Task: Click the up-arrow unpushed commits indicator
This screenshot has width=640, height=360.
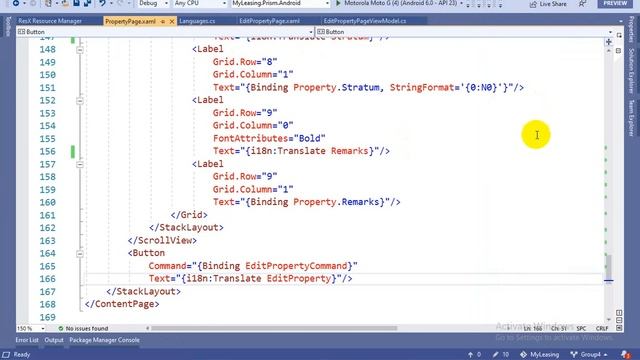Action: coord(474,354)
